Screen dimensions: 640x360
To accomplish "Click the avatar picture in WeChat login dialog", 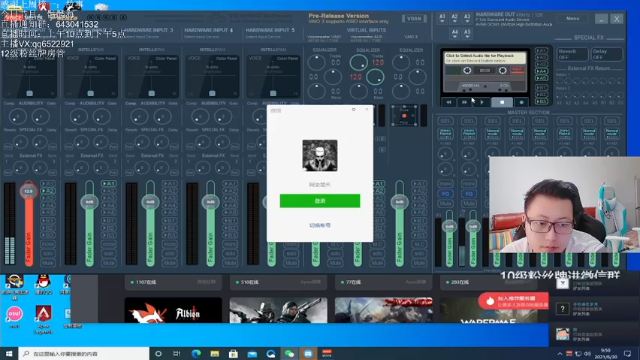I will point(320,156).
